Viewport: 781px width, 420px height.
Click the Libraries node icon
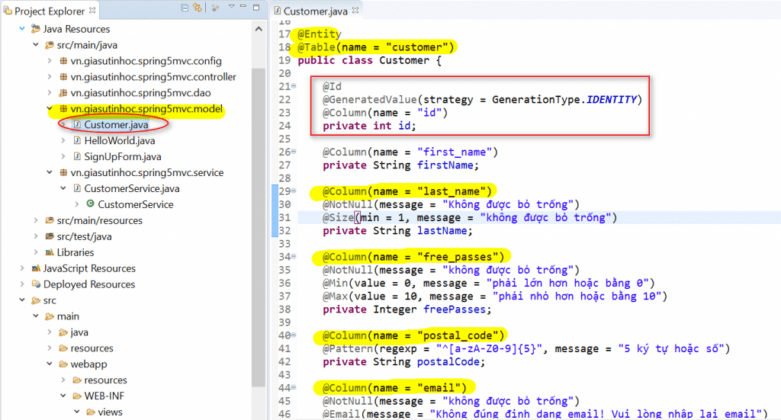click(x=47, y=253)
